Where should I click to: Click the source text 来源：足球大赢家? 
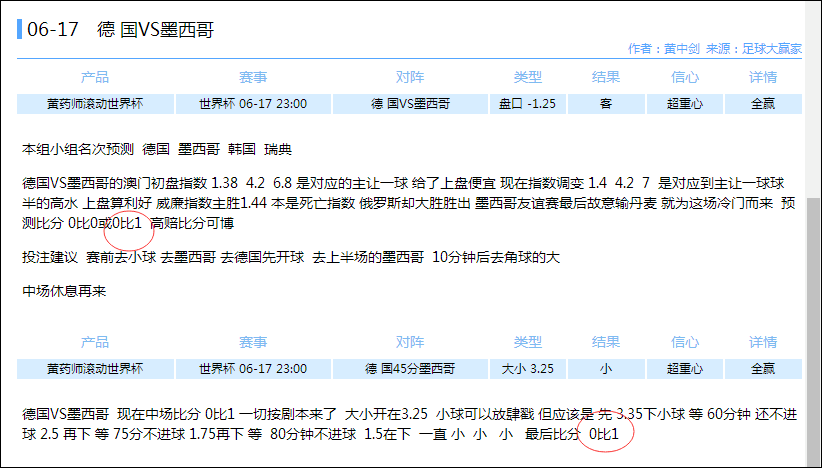754,49
